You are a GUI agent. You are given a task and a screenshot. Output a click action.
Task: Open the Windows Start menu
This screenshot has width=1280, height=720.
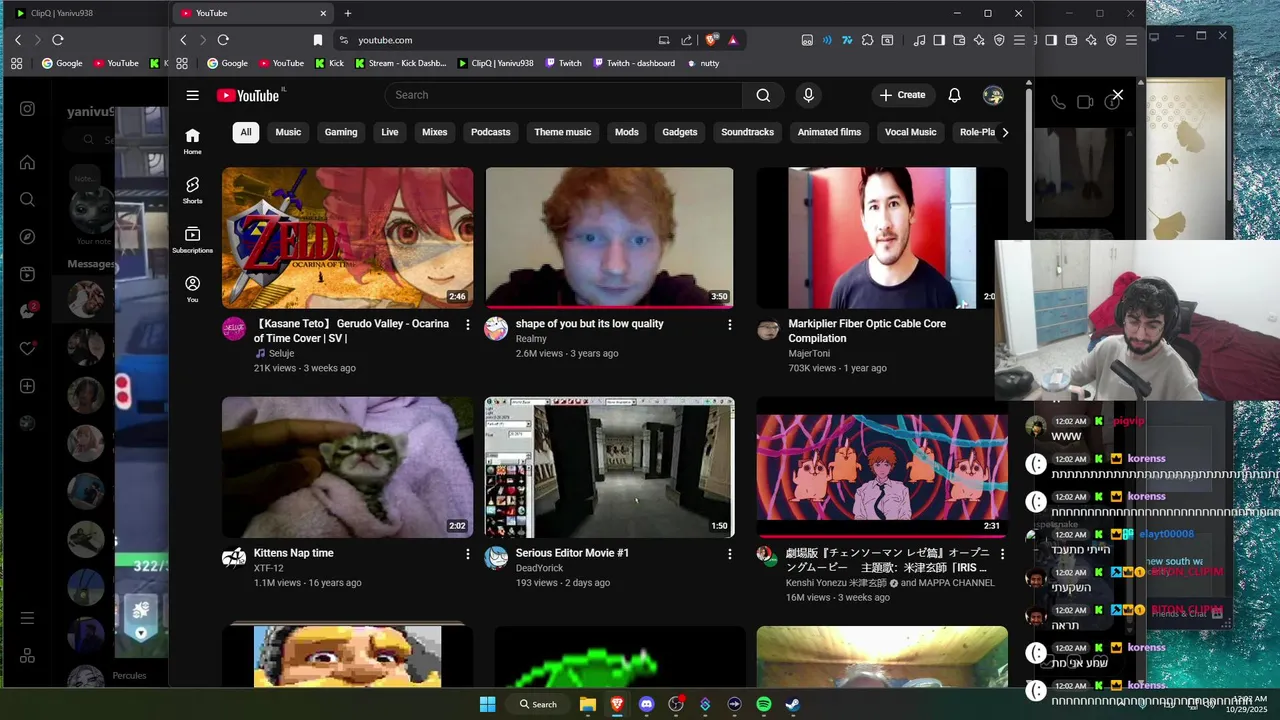click(487, 704)
